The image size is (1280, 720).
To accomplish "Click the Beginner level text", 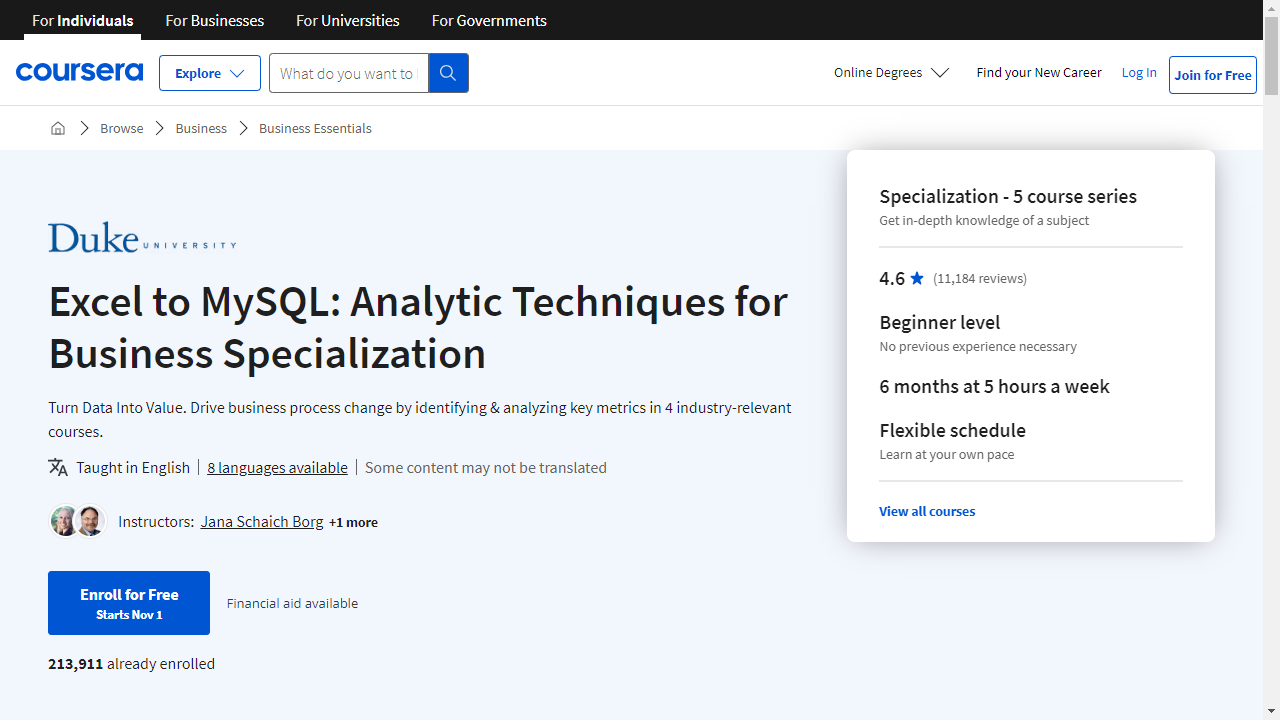I will click(940, 322).
